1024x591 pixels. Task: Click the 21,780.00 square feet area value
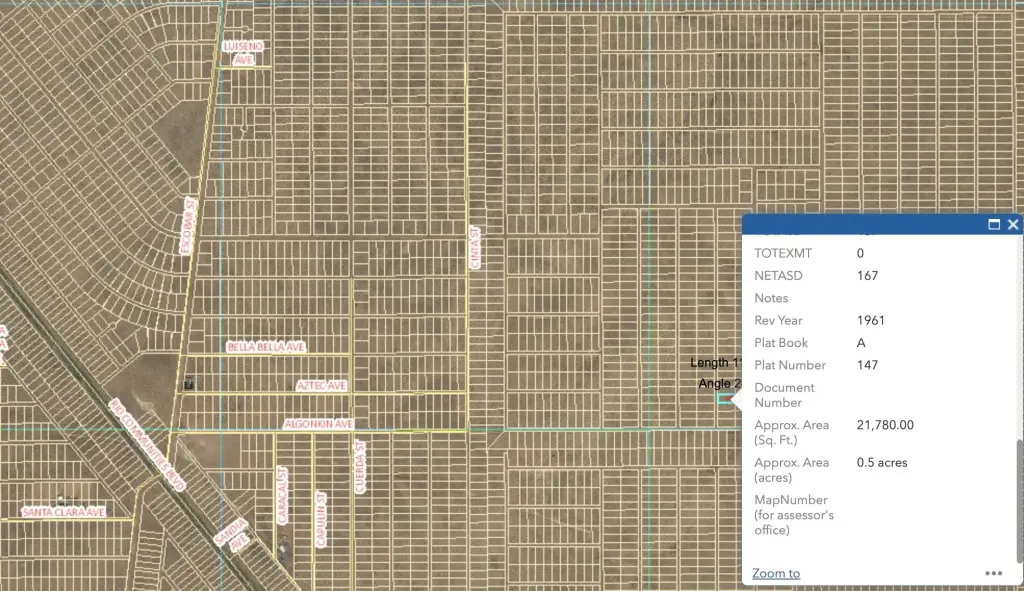point(885,425)
